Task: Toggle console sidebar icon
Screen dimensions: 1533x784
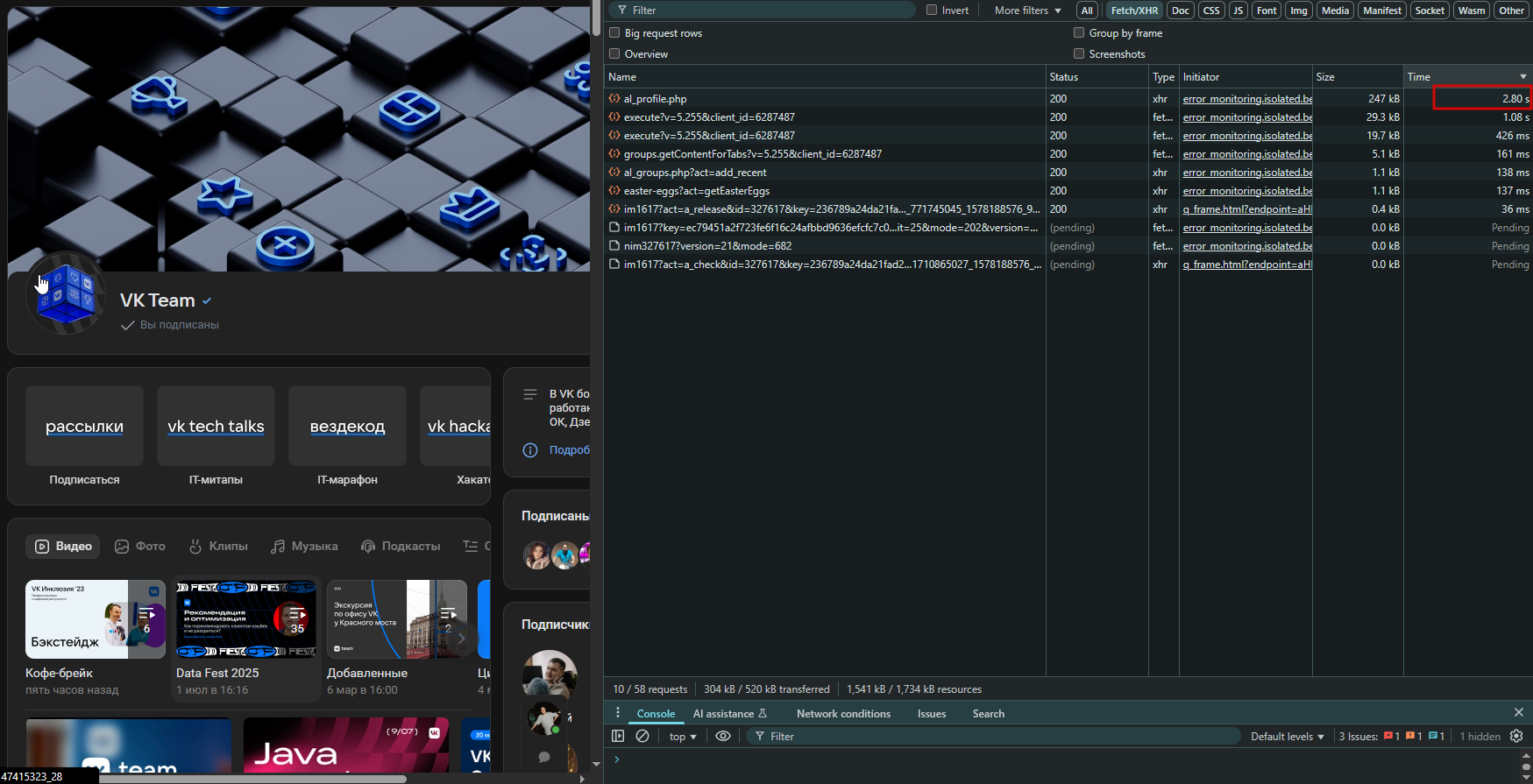Action: click(x=618, y=736)
